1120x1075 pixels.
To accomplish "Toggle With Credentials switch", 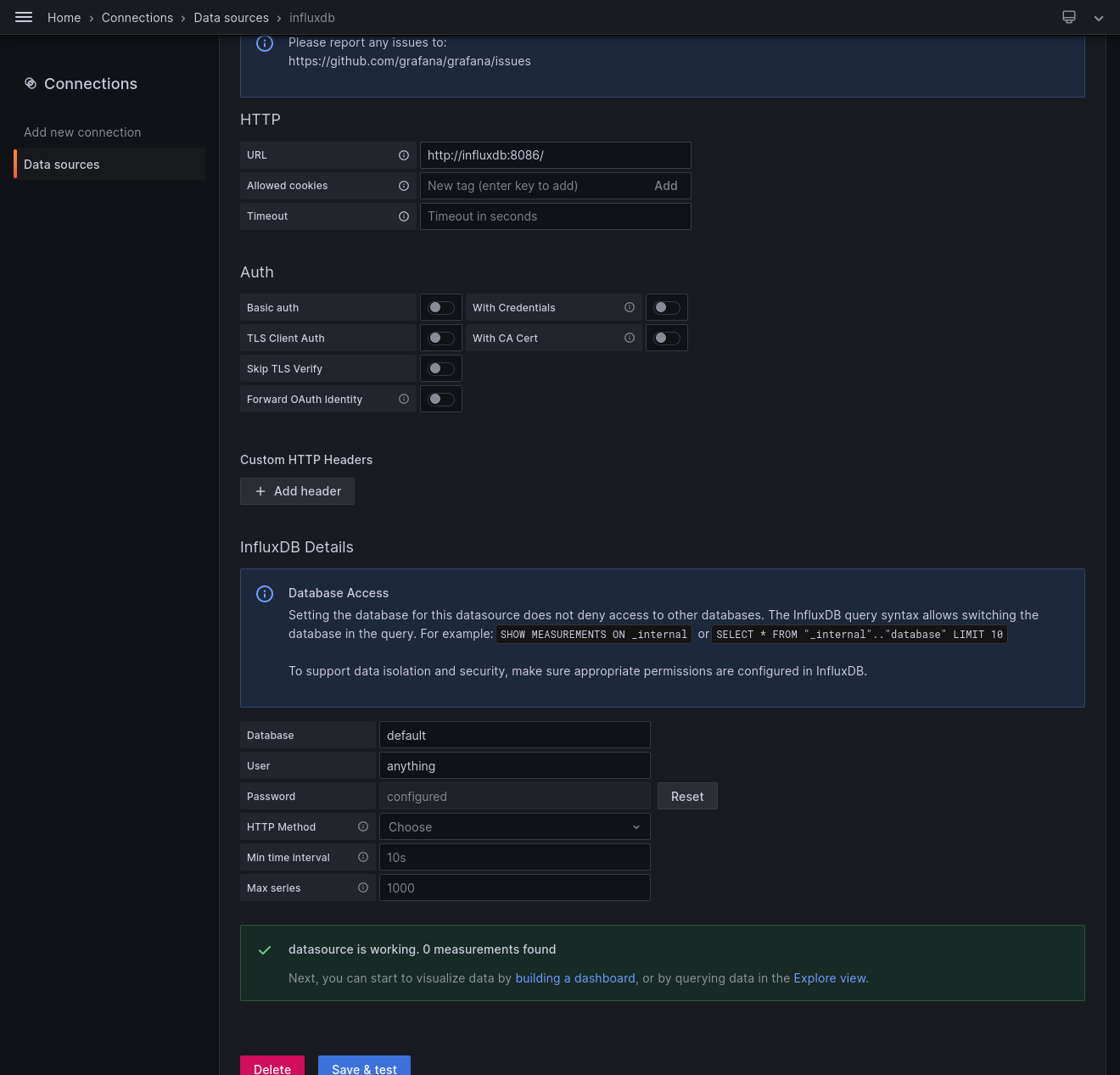I will 667,307.
